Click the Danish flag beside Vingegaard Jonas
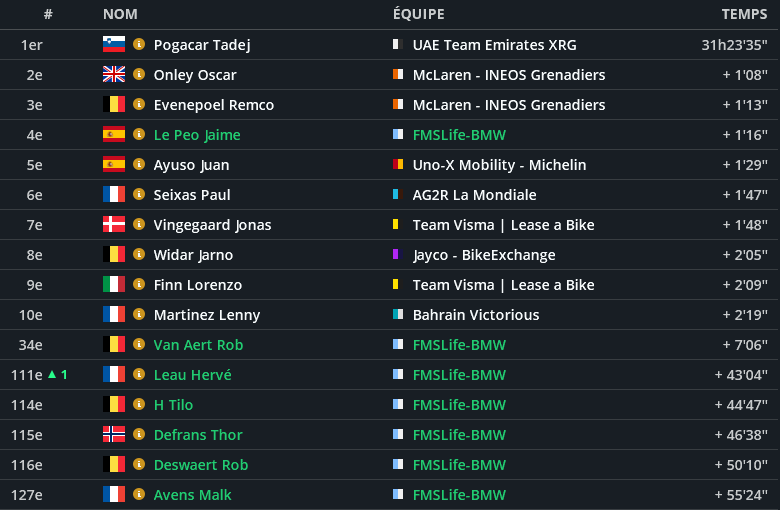The image size is (780, 510). (x=113, y=225)
